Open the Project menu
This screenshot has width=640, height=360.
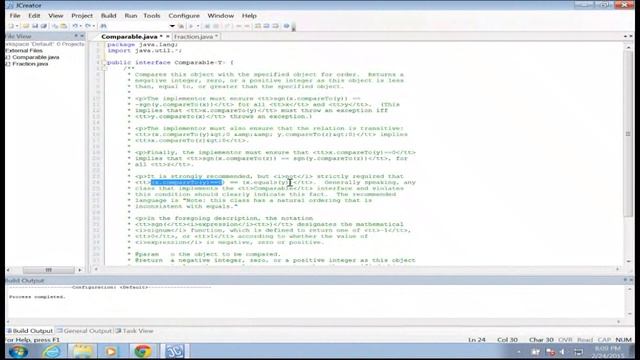tap(82, 16)
